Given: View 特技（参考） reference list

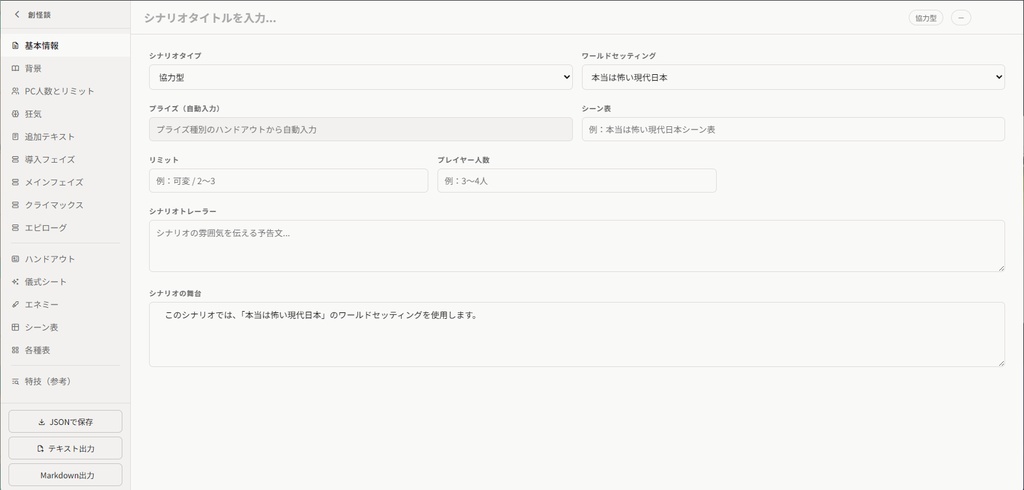Looking at the screenshot, I should pyautogui.click(x=65, y=382).
